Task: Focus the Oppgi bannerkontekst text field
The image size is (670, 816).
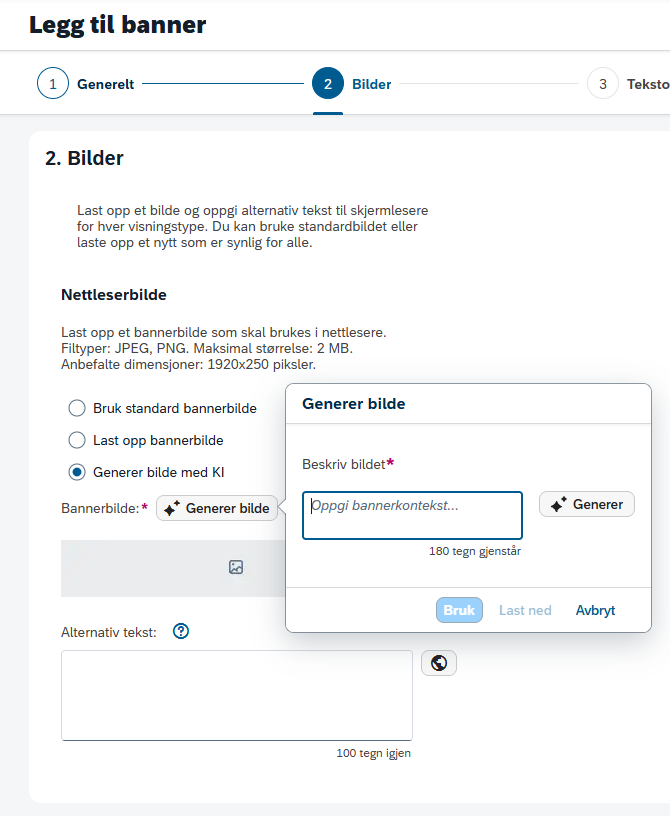Action: [412, 515]
